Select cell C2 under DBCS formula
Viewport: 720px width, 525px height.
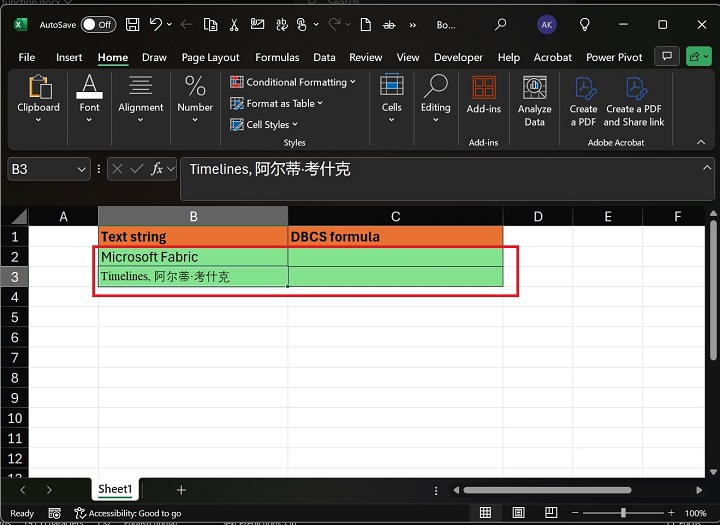click(395, 257)
